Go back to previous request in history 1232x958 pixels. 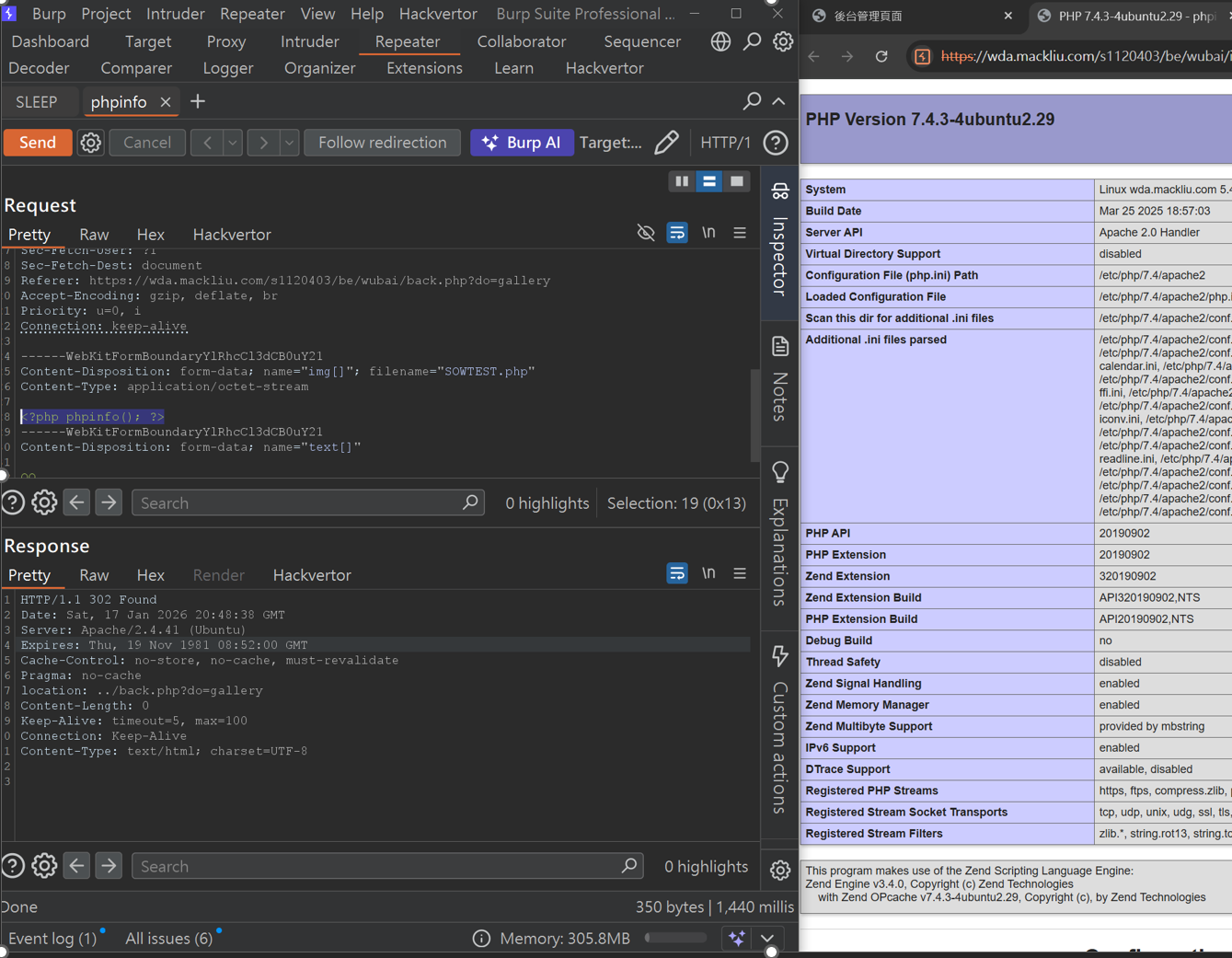pyautogui.click(x=207, y=143)
